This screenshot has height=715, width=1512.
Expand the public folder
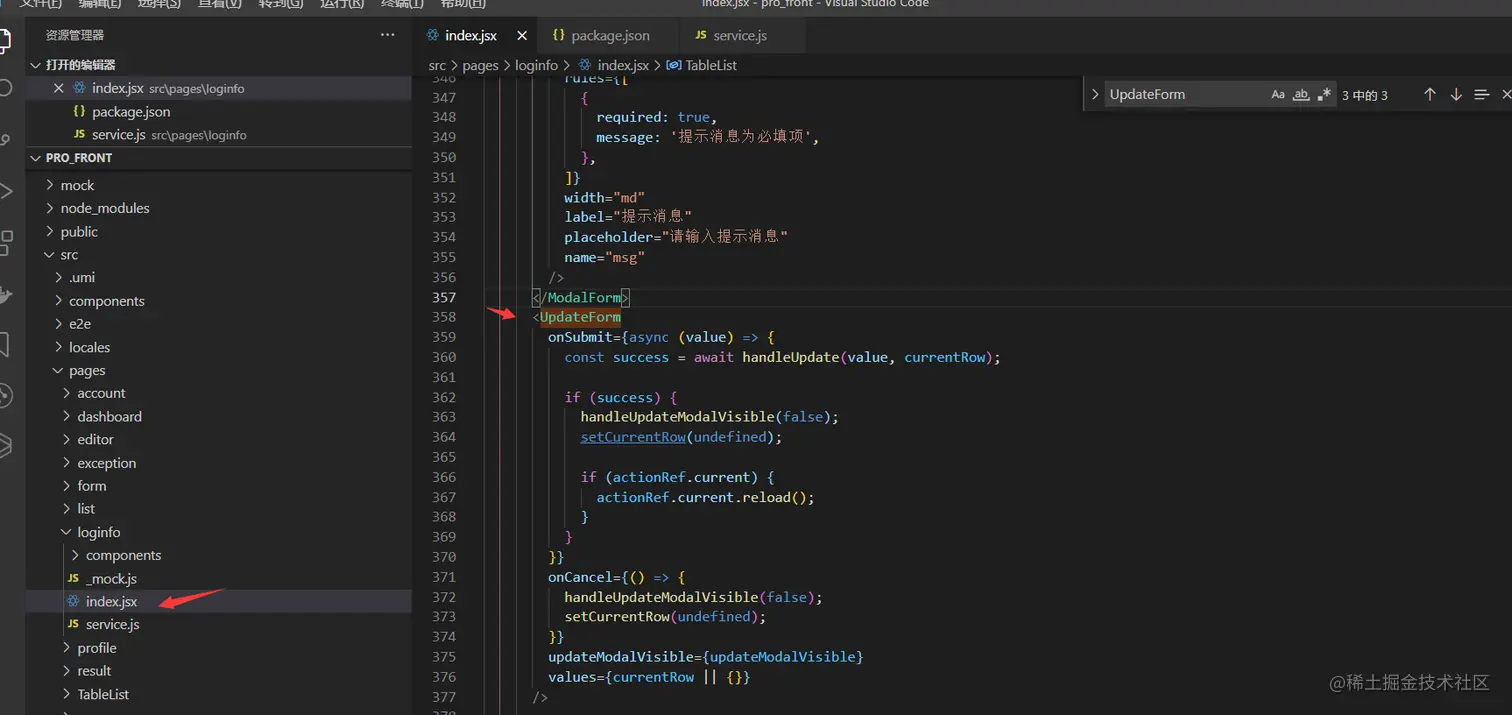pos(79,231)
